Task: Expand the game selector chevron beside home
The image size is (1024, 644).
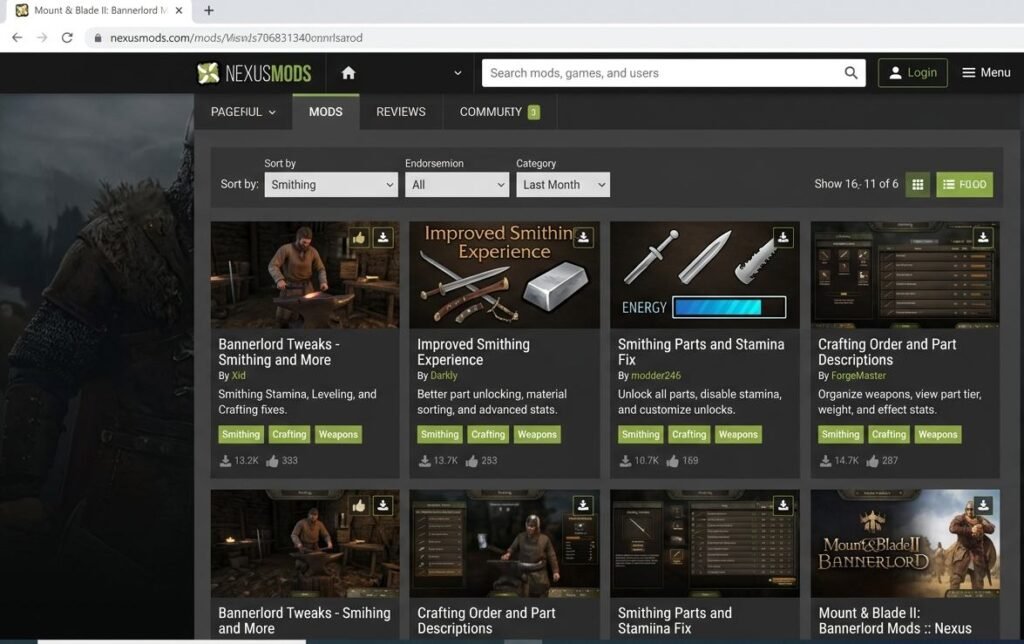Action: pyautogui.click(x=457, y=73)
